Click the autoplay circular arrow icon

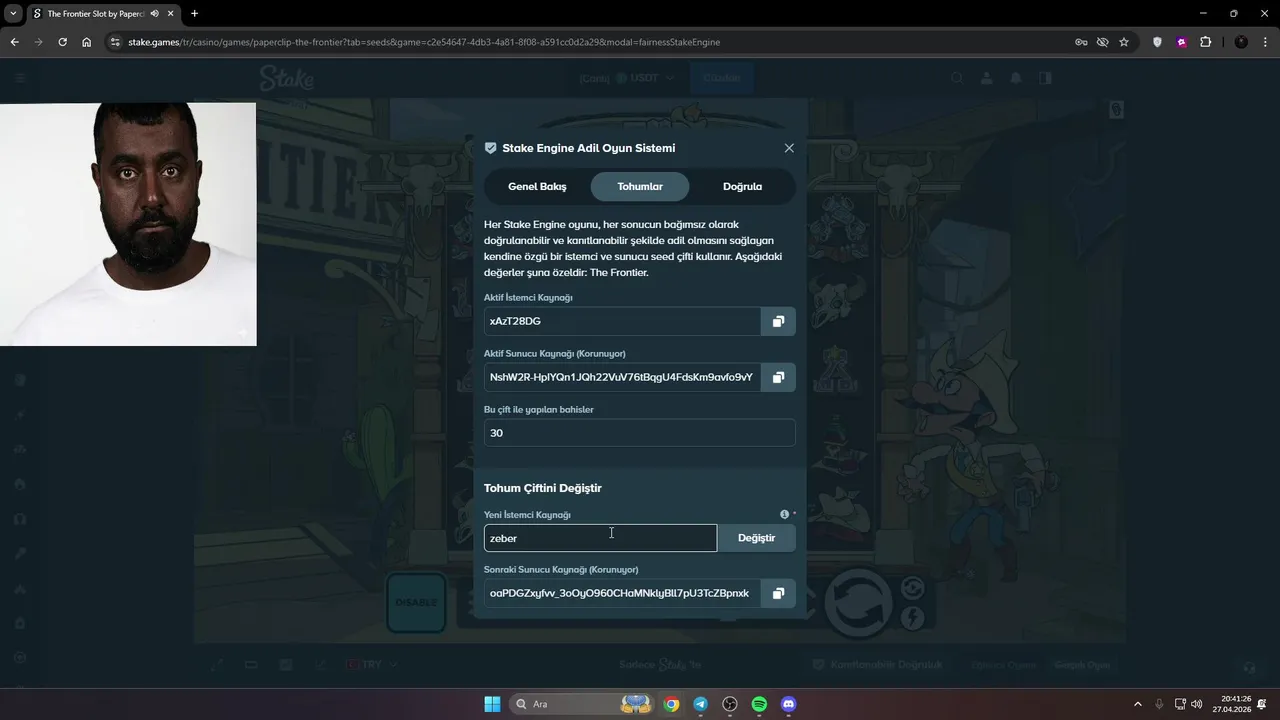(912, 587)
